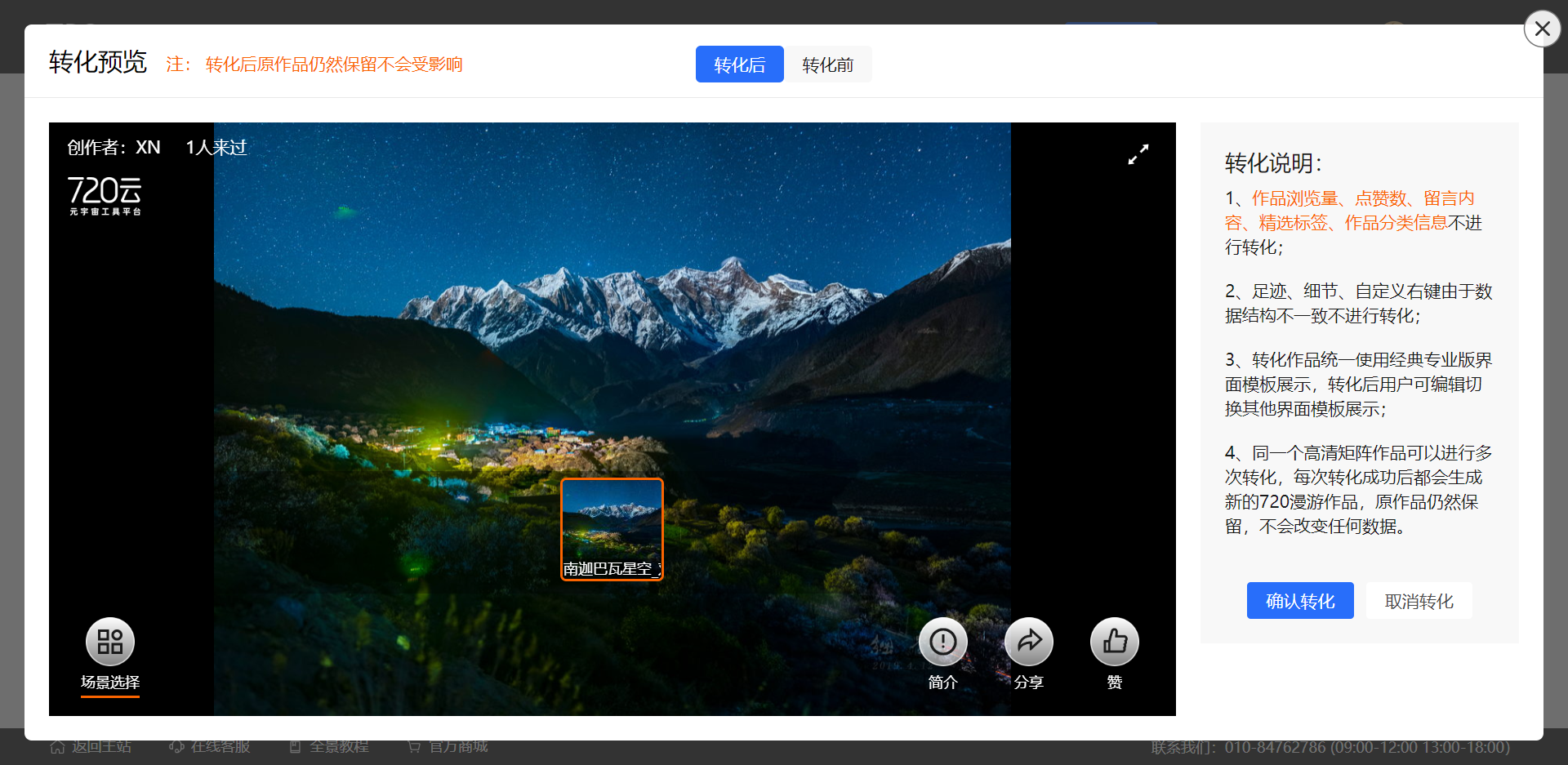Open the 场景选择 scene selector icon
This screenshot has height=765, width=1568.
tap(110, 642)
